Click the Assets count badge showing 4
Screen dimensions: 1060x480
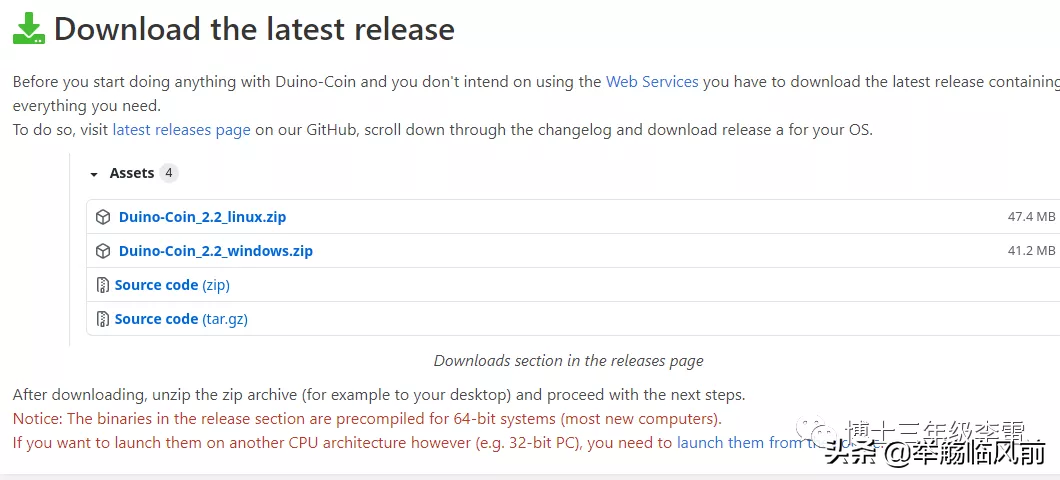tap(168, 173)
